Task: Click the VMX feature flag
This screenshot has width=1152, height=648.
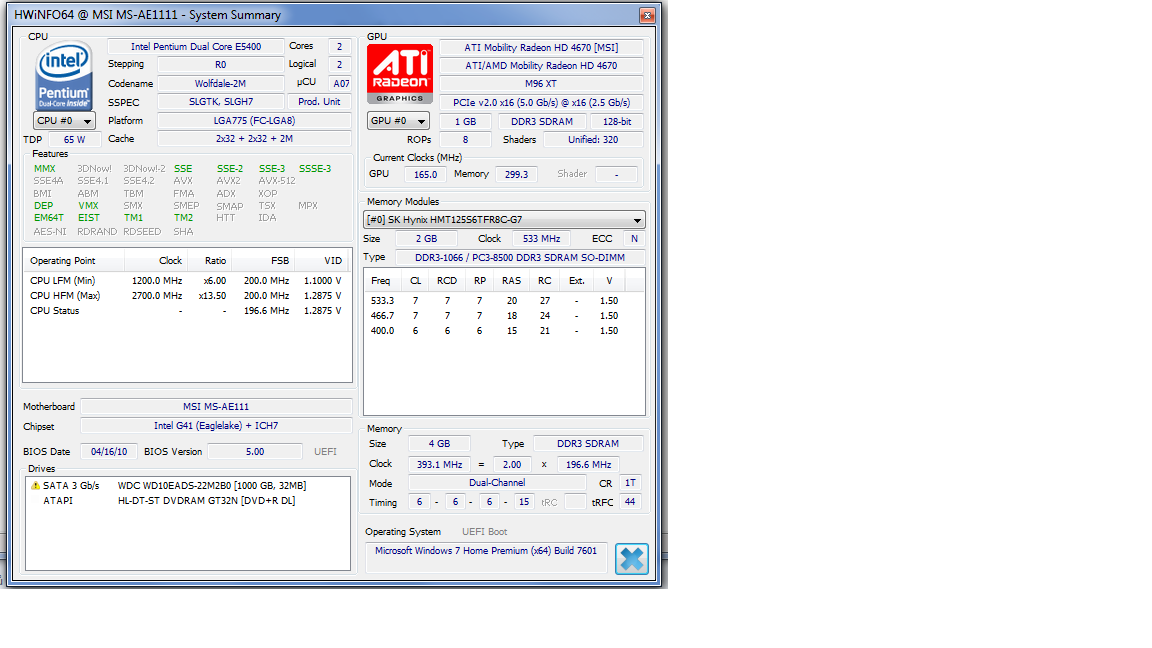Action: (x=88, y=206)
